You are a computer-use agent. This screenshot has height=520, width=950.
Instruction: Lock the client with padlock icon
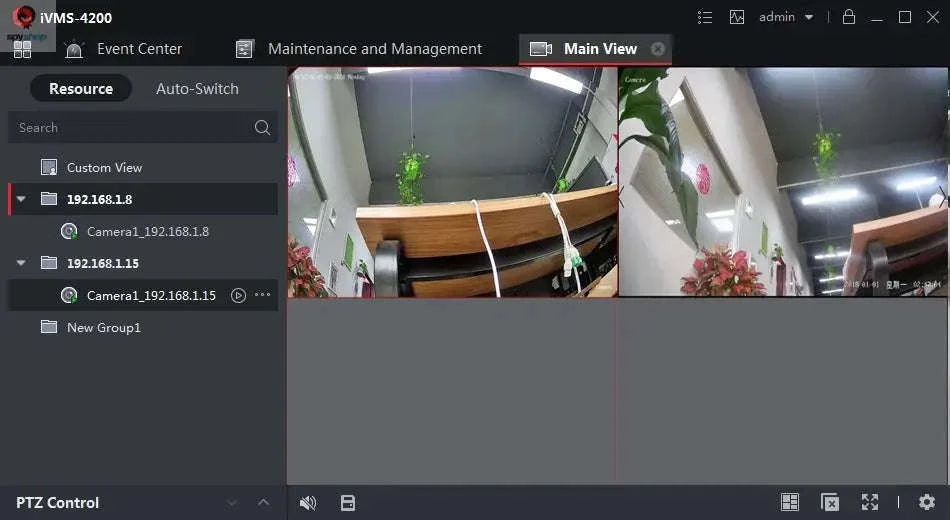(849, 17)
